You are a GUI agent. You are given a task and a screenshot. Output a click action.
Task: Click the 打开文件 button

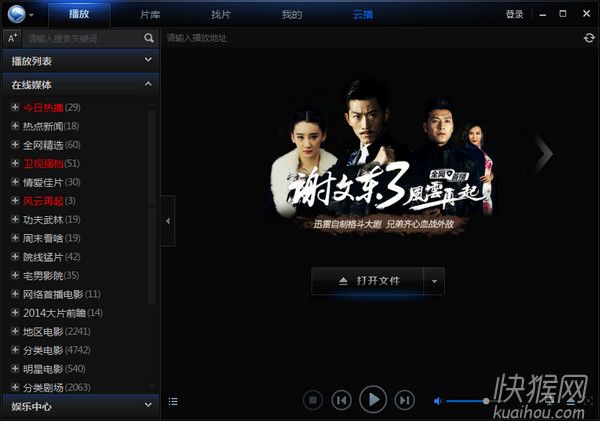click(x=368, y=281)
